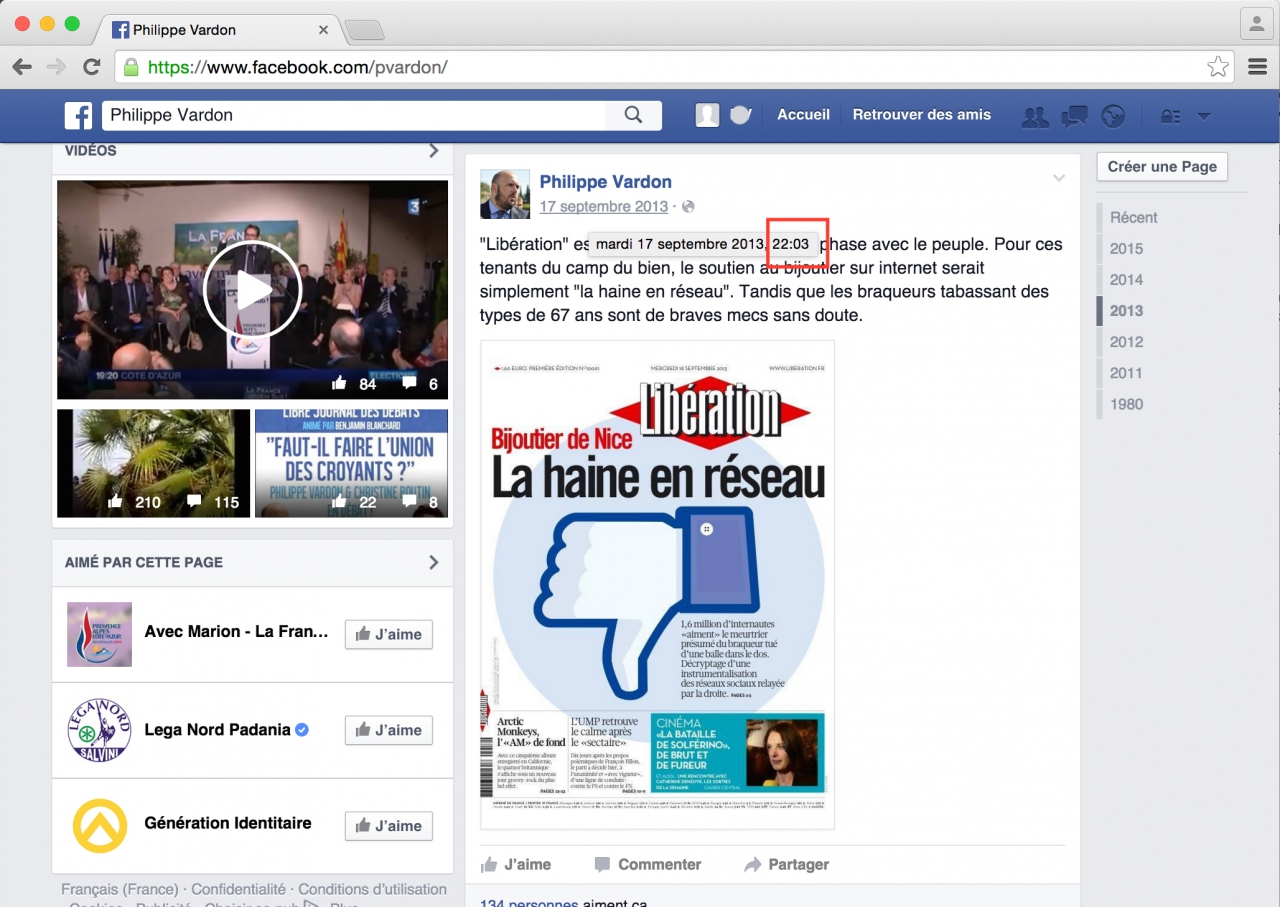This screenshot has height=907, width=1280.
Task: Jump to 2013 in timeline
Action: coord(1126,310)
